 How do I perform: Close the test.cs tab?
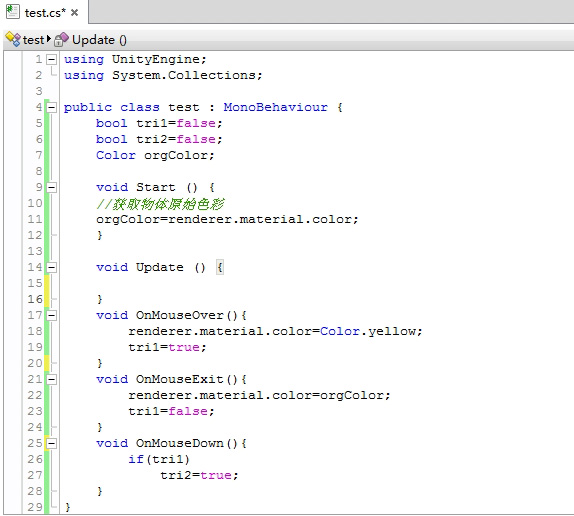[x=74, y=13]
